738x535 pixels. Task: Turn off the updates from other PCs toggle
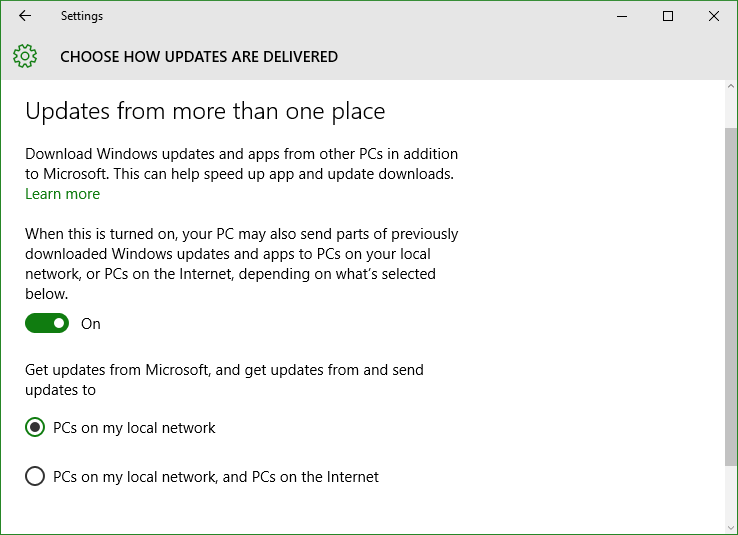tap(47, 323)
